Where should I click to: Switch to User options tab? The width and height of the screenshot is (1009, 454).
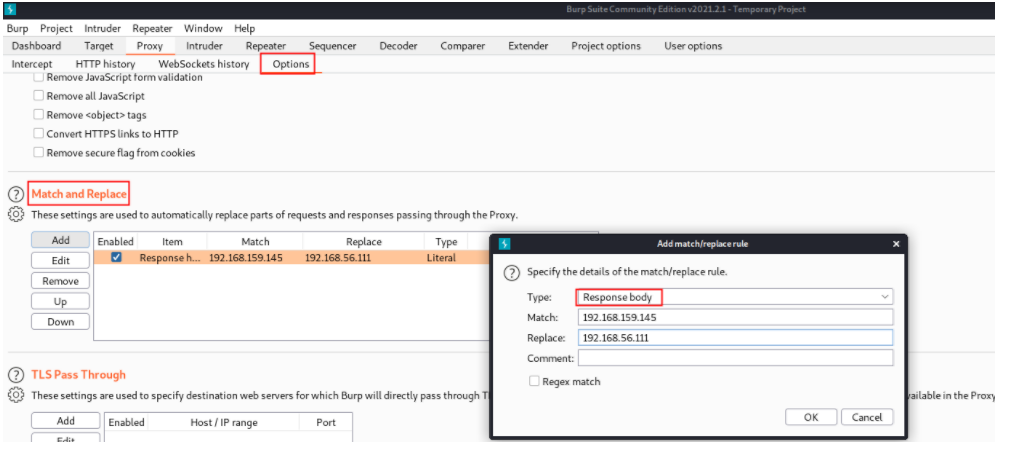[x=693, y=46]
